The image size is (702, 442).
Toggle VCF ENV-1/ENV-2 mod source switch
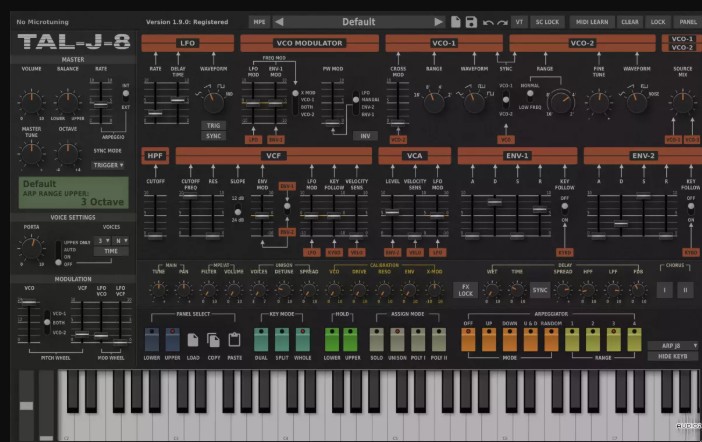pos(287,208)
